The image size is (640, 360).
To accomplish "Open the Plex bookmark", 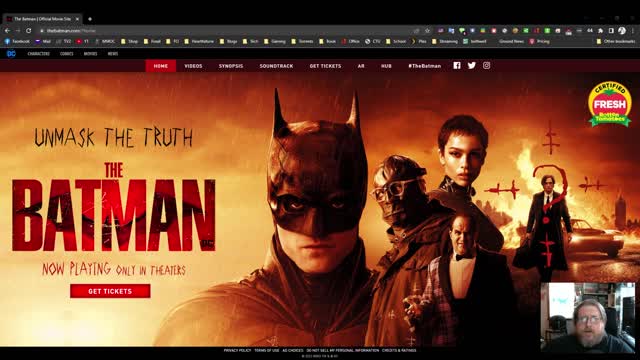I will pyautogui.click(x=419, y=41).
